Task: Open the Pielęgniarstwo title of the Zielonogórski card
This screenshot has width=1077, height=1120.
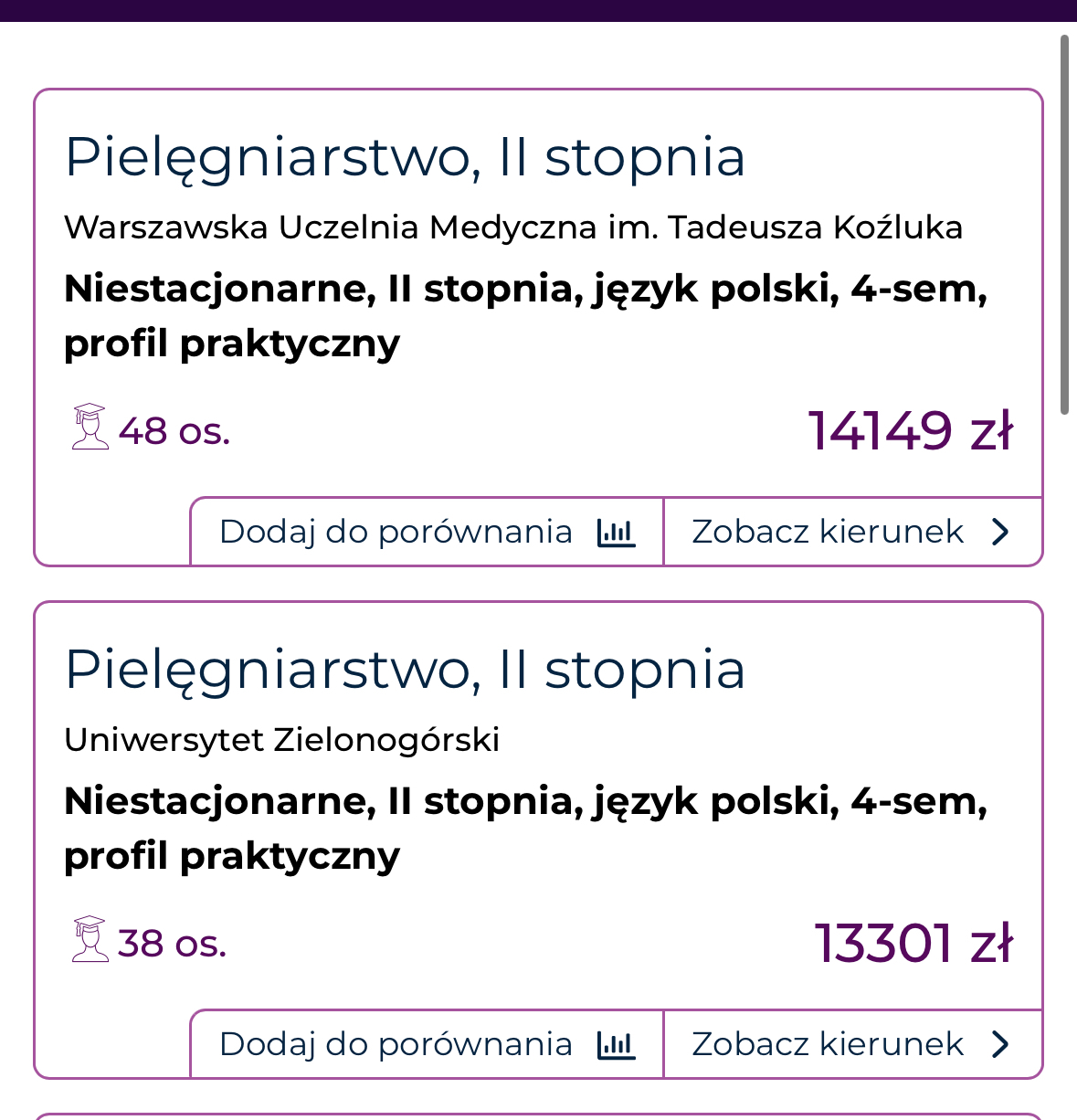Action: click(405, 670)
